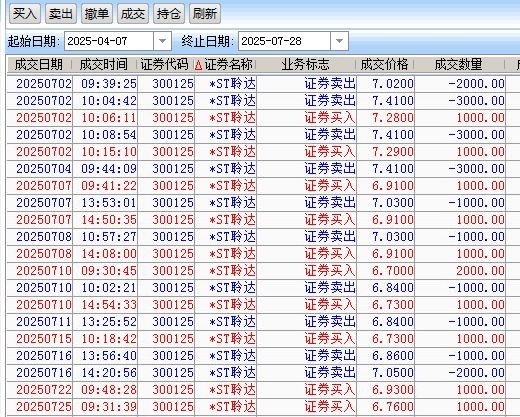Click the 刷新 refresh button
Image resolution: width=520 pixels, height=417 pixels.
pos(205,14)
